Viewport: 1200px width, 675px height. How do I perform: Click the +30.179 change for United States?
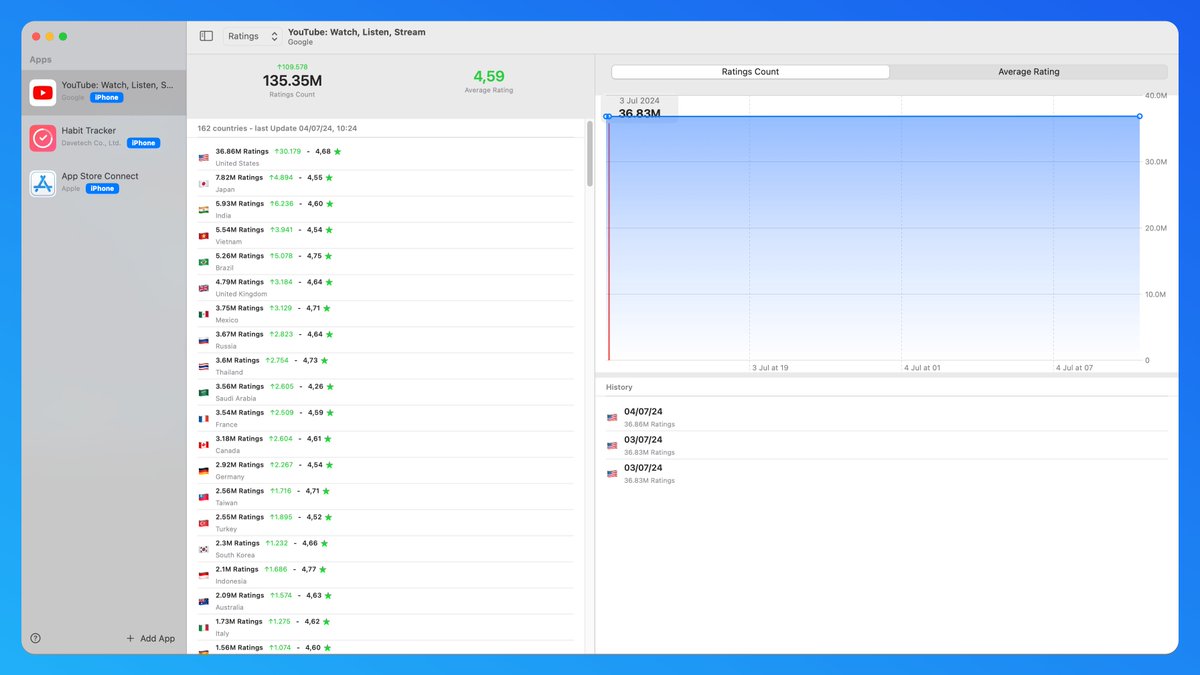[x=287, y=151]
